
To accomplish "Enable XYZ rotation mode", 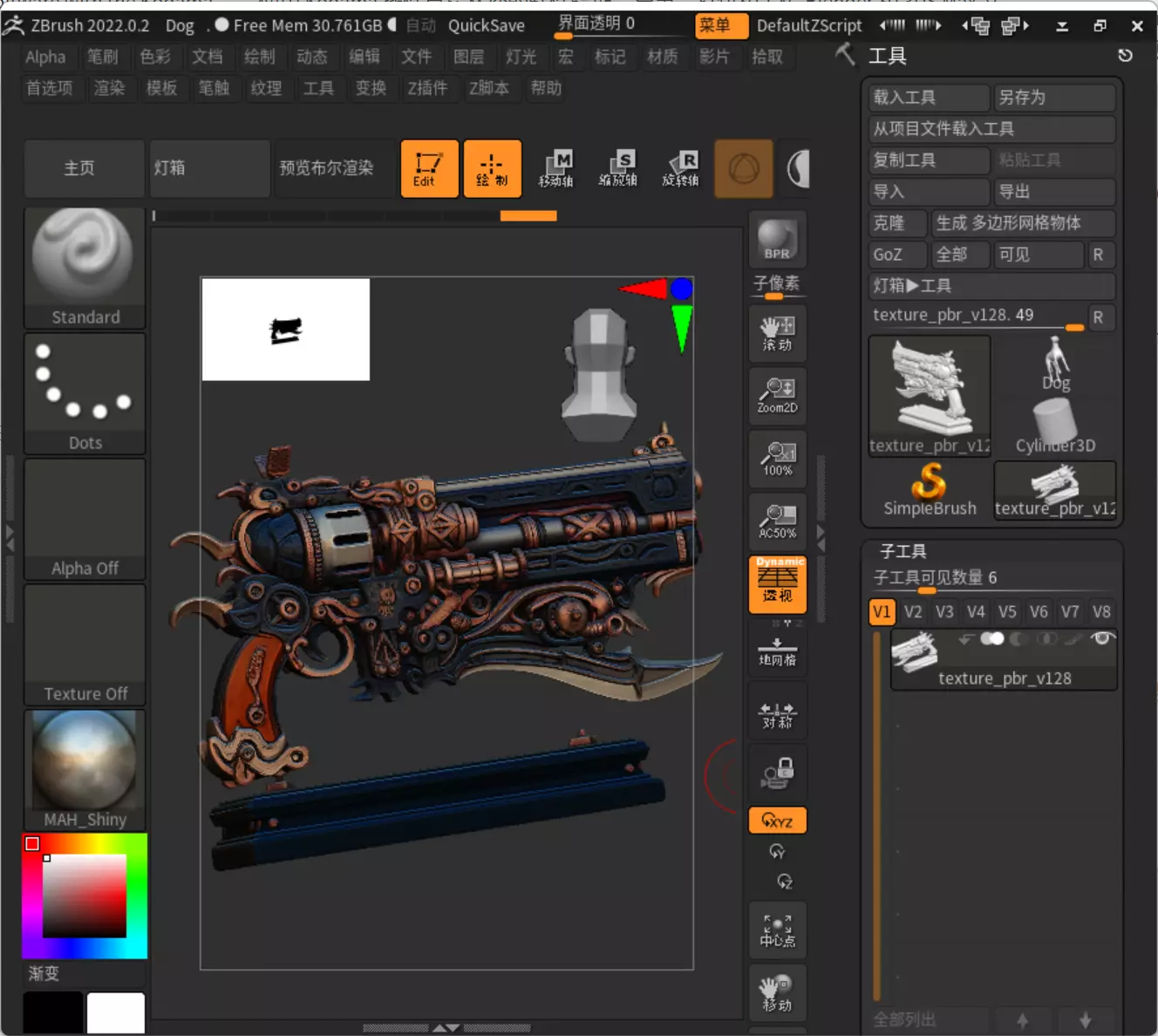I will click(777, 821).
